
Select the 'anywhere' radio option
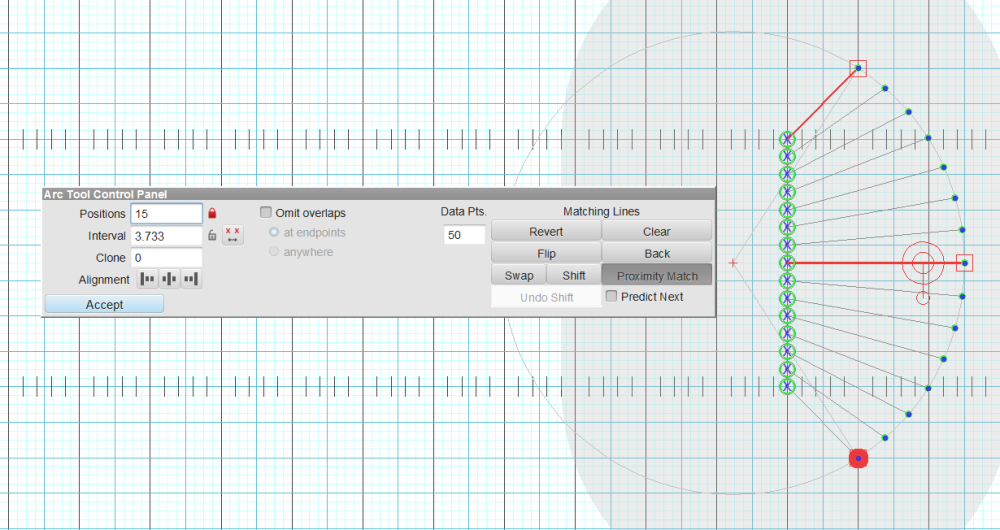pyautogui.click(x=274, y=251)
